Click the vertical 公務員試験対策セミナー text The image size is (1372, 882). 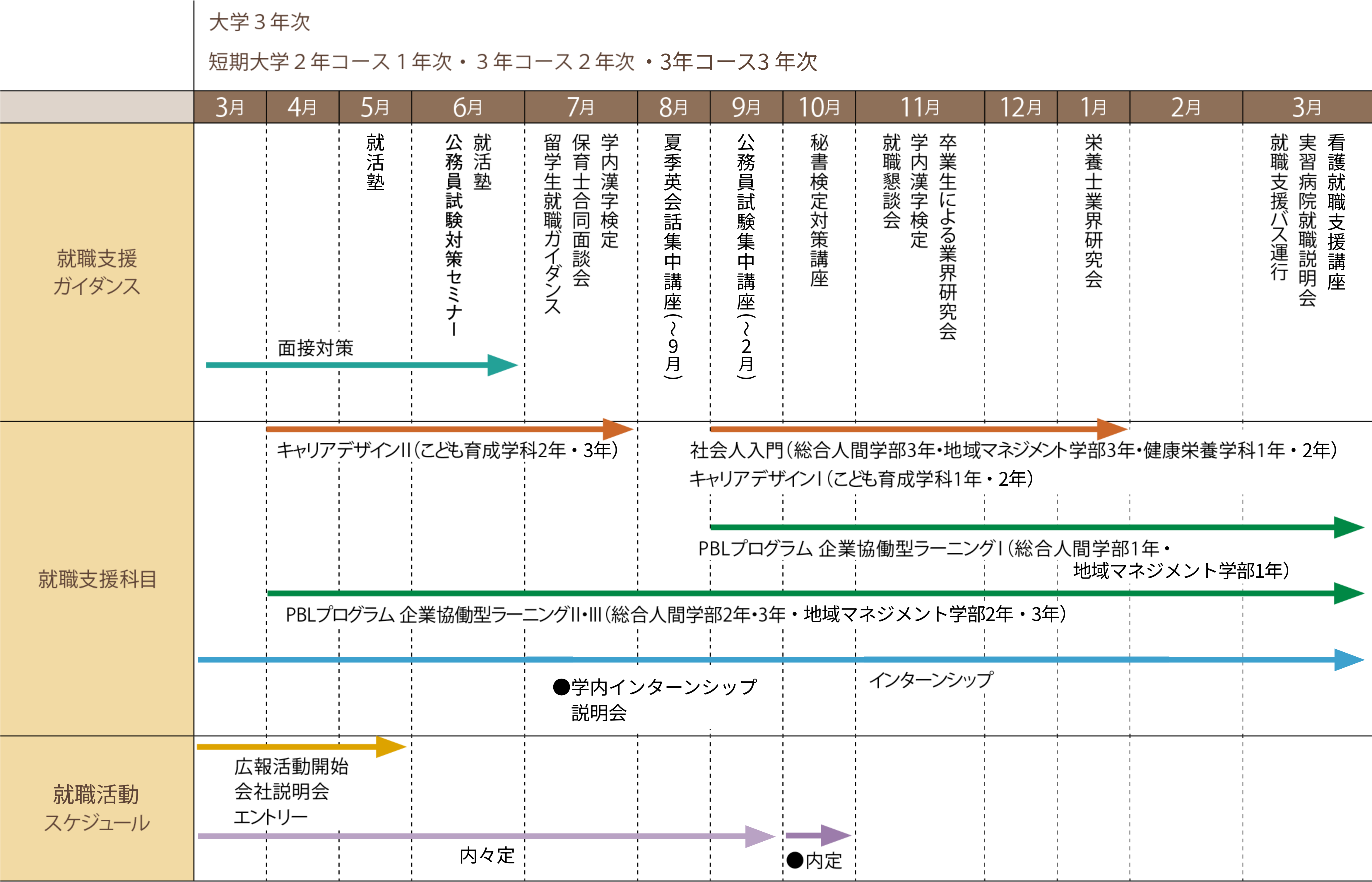point(454,235)
